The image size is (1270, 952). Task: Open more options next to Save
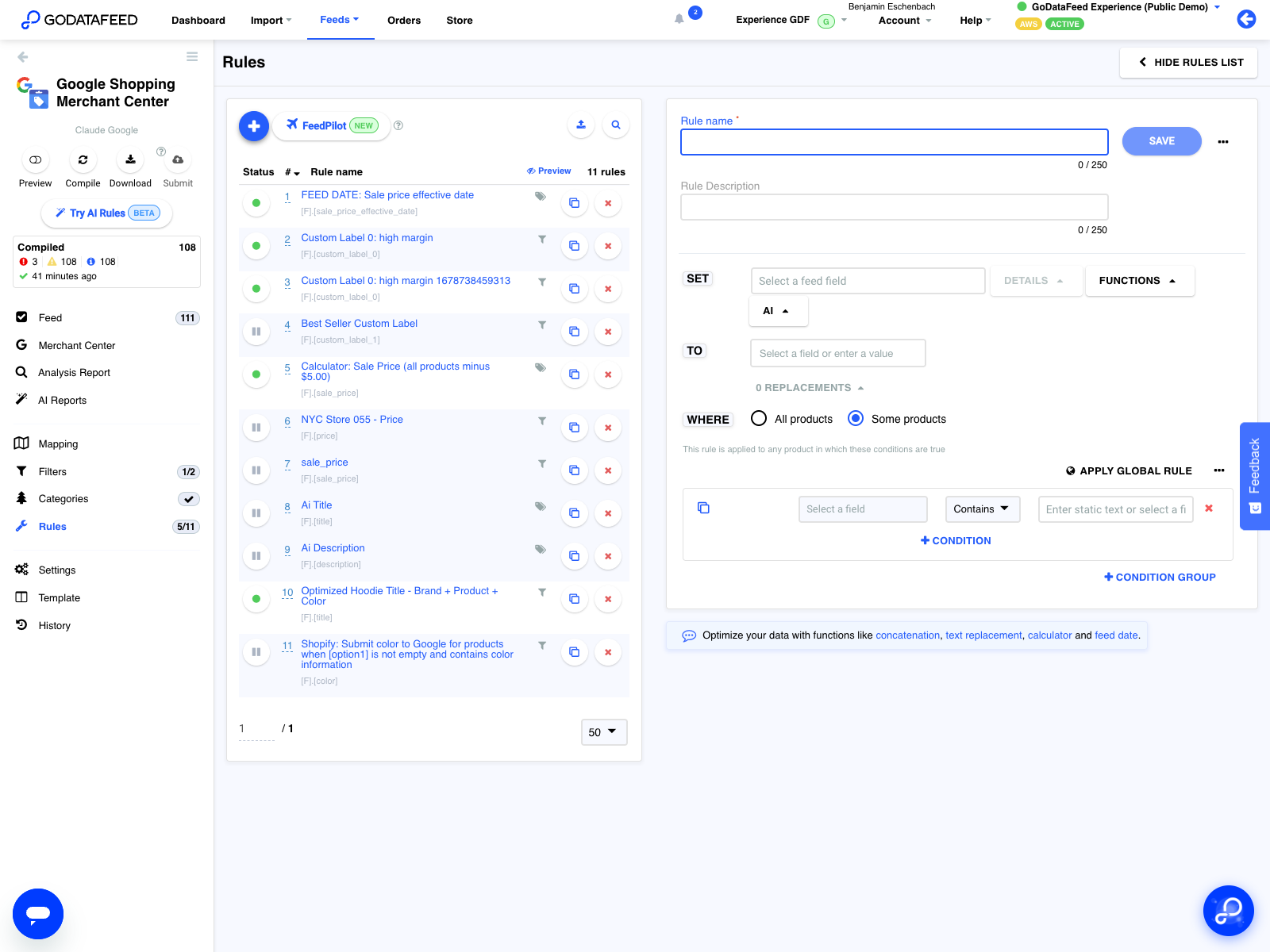coord(1223,141)
